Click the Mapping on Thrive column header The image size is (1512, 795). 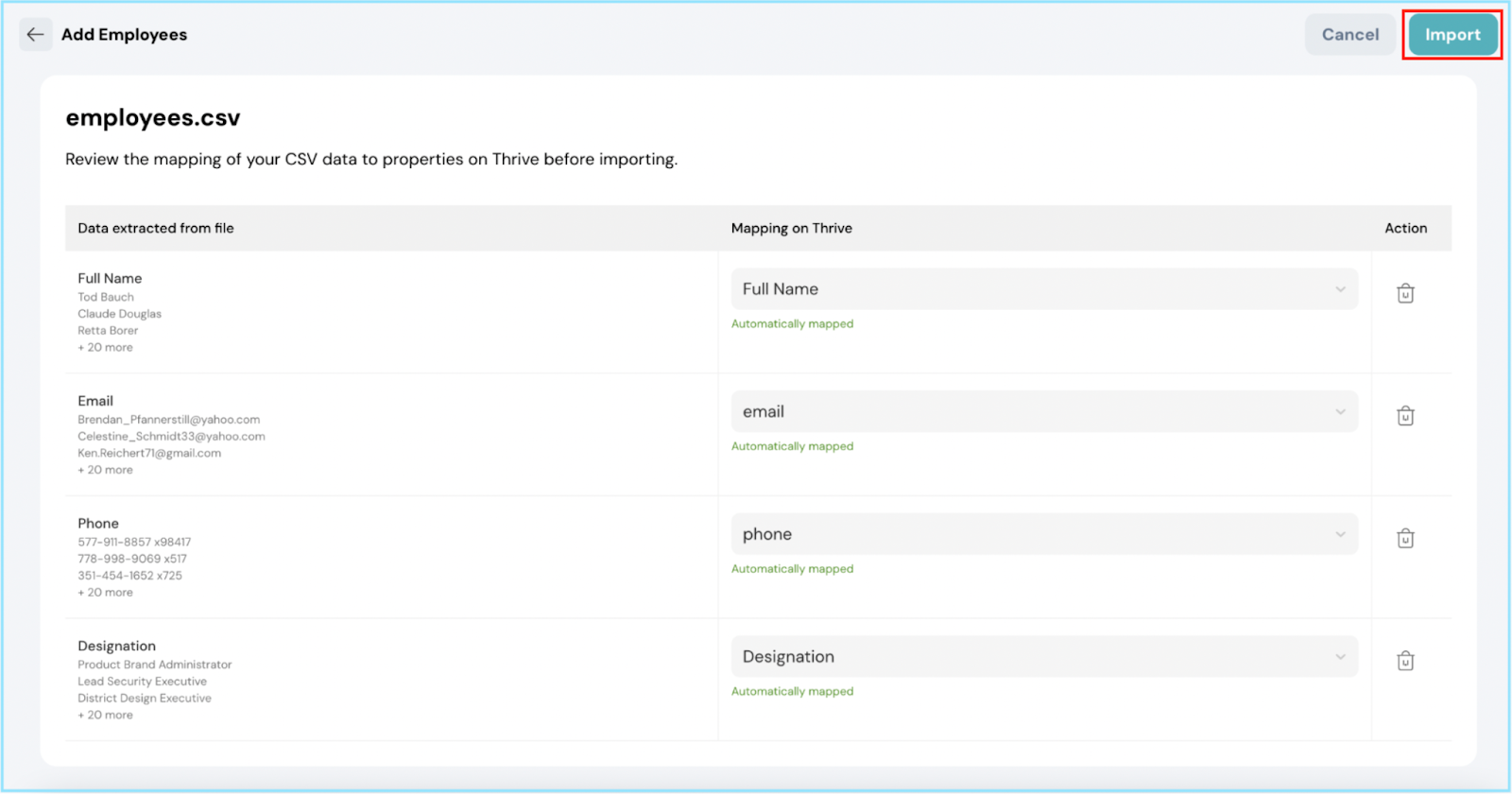792,228
